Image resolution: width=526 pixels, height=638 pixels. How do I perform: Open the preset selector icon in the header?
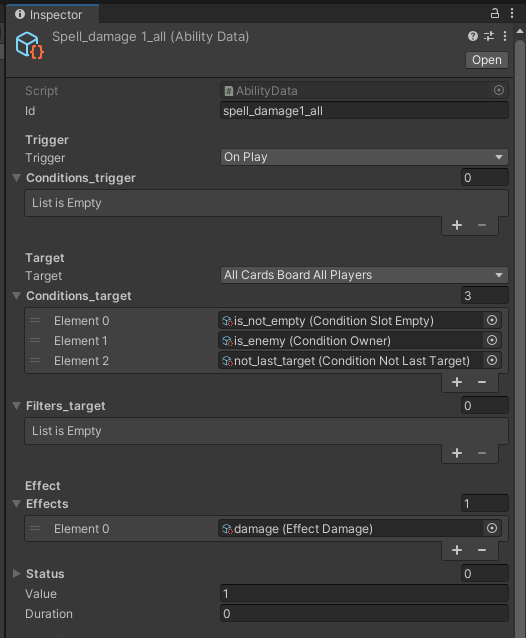[489, 36]
